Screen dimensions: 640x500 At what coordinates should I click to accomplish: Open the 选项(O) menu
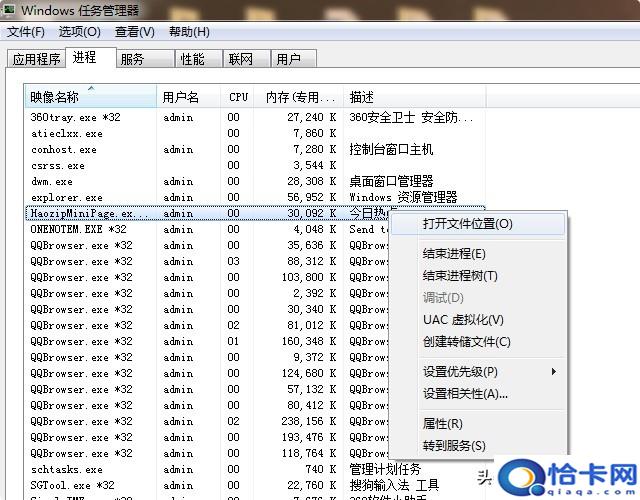coord(80,32)
